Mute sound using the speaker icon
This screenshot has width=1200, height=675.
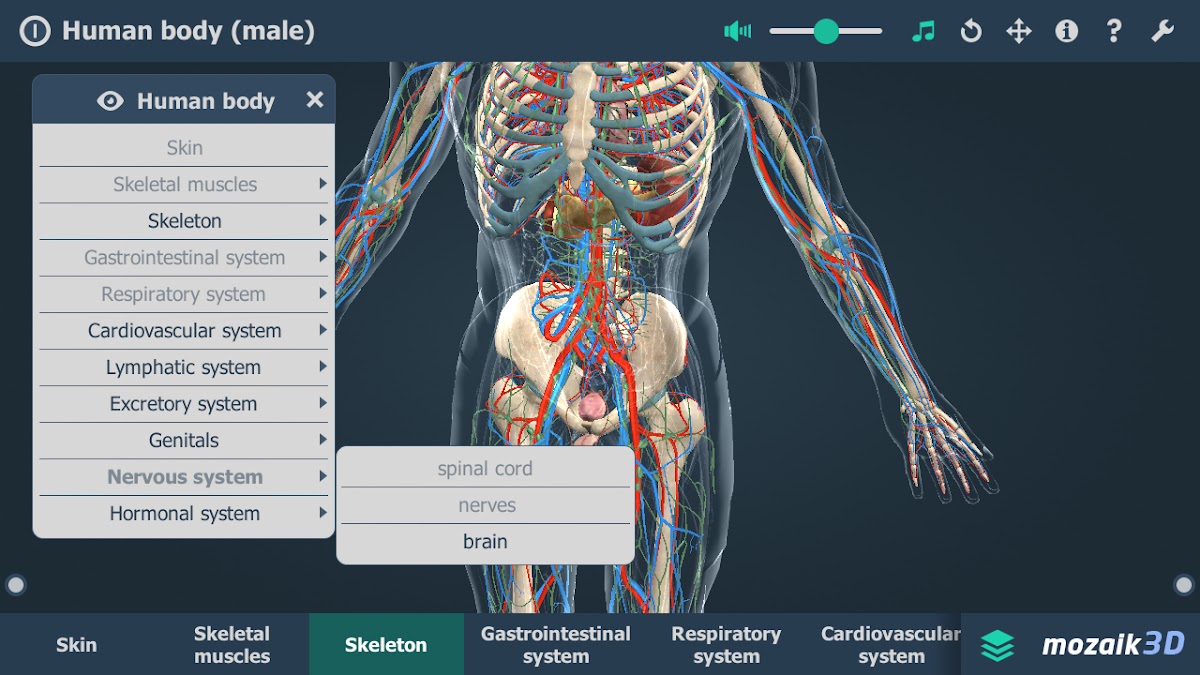(737, 31)
